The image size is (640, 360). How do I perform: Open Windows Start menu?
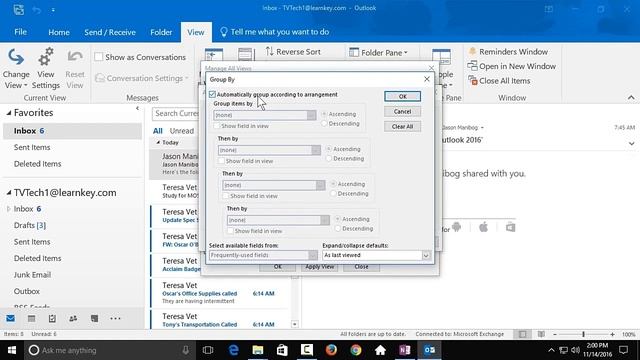[x=11, y=350]
